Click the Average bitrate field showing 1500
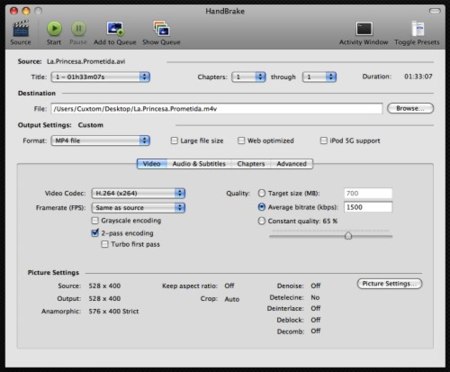This screenshot has width=450, height=372. [368, 207]
